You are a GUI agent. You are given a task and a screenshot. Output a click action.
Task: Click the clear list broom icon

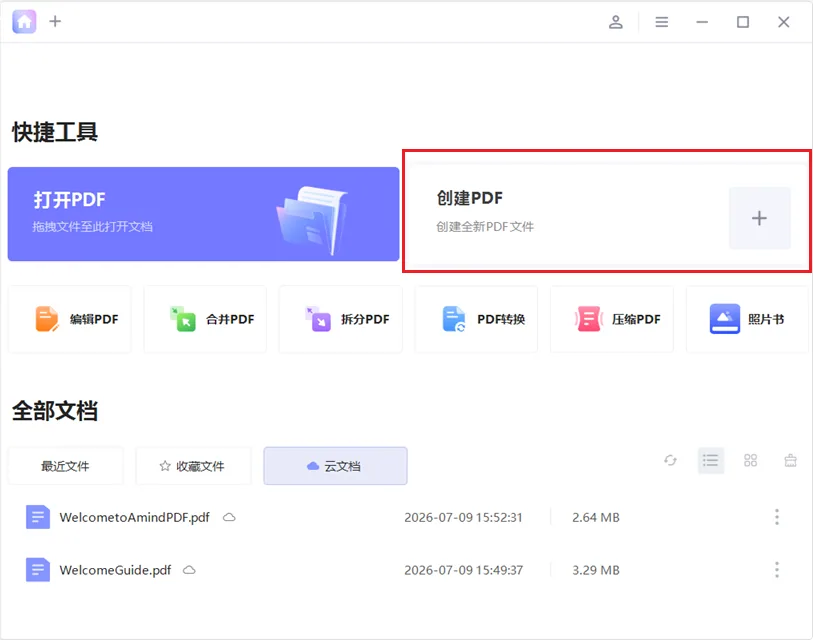[x=790, y=461]
